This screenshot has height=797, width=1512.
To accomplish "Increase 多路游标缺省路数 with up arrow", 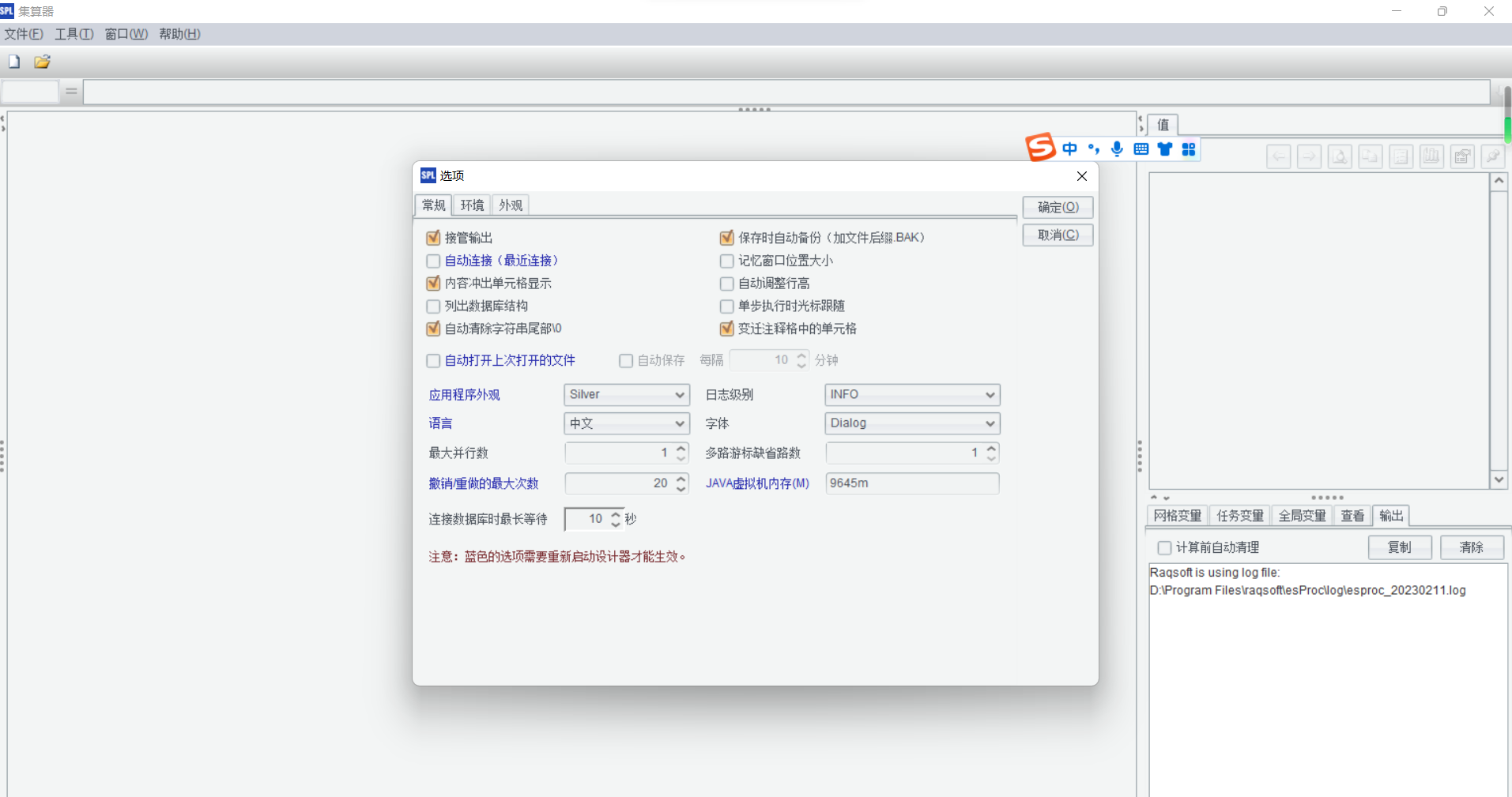I will 992,448.
